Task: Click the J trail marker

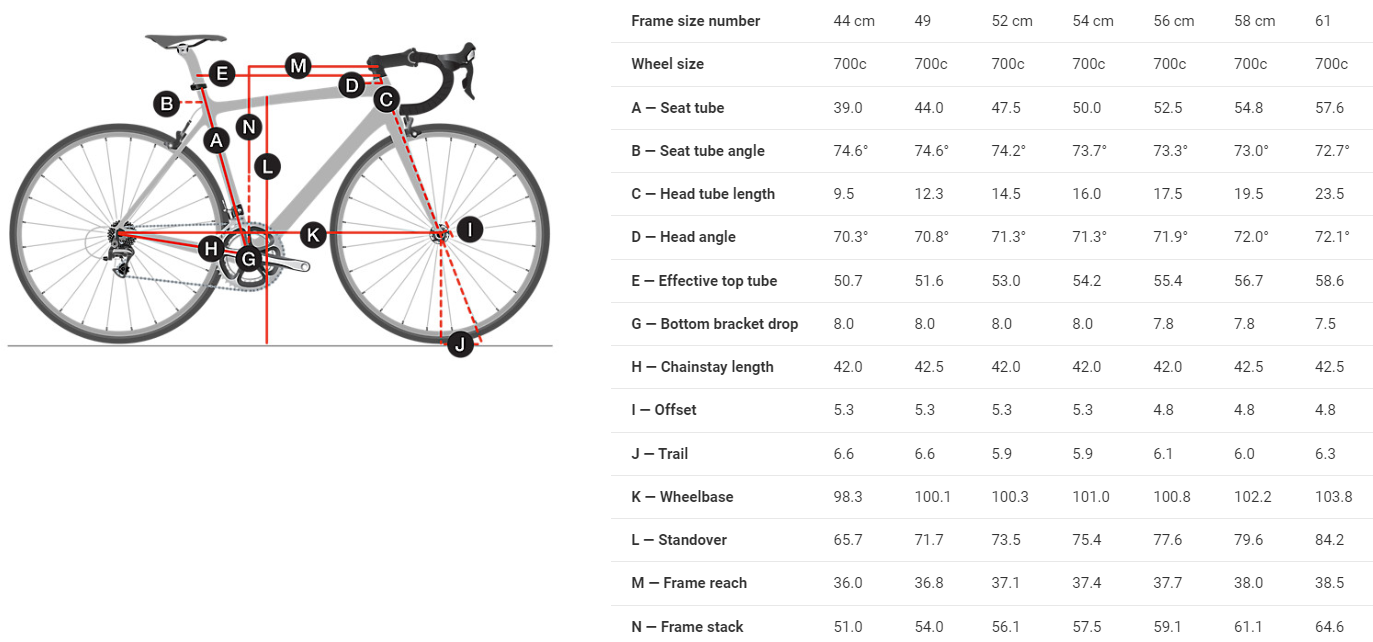Action: click(x=459, y=345)
